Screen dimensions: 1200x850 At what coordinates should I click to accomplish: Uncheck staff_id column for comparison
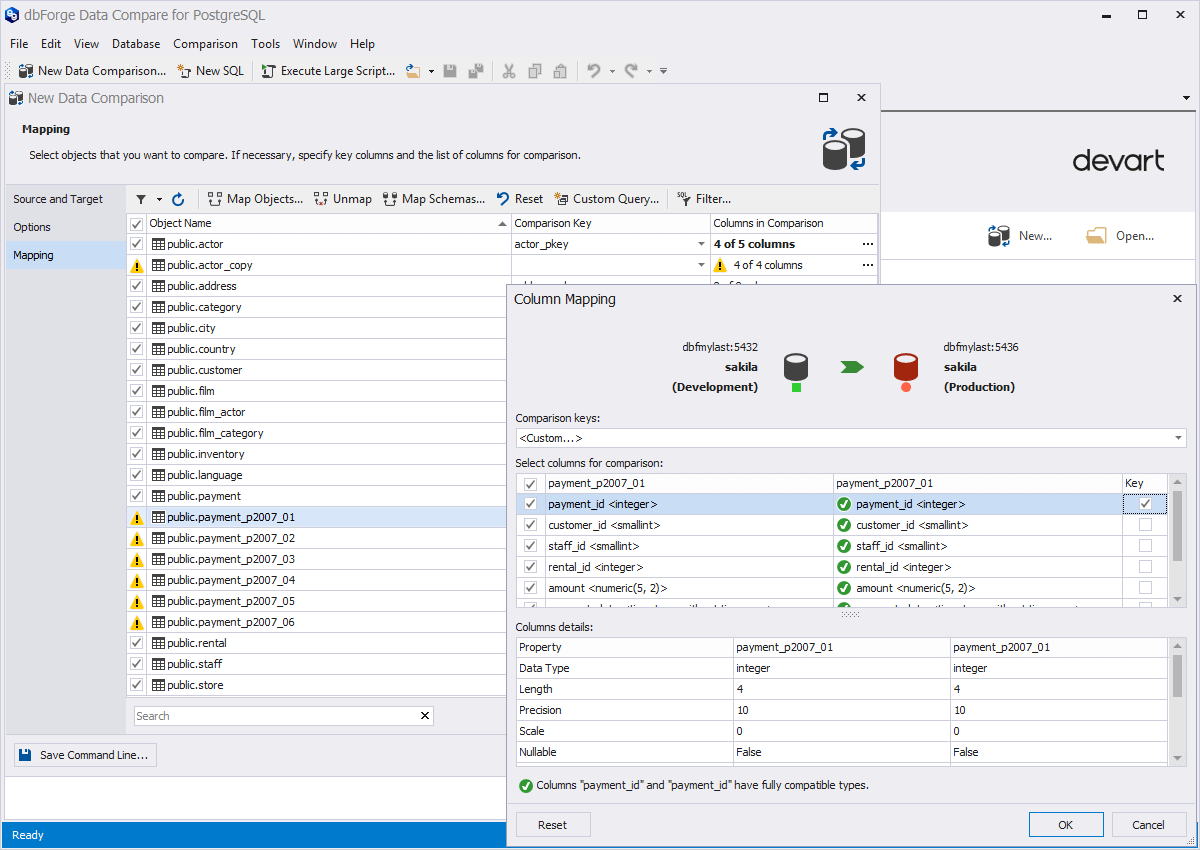[530, 546]
